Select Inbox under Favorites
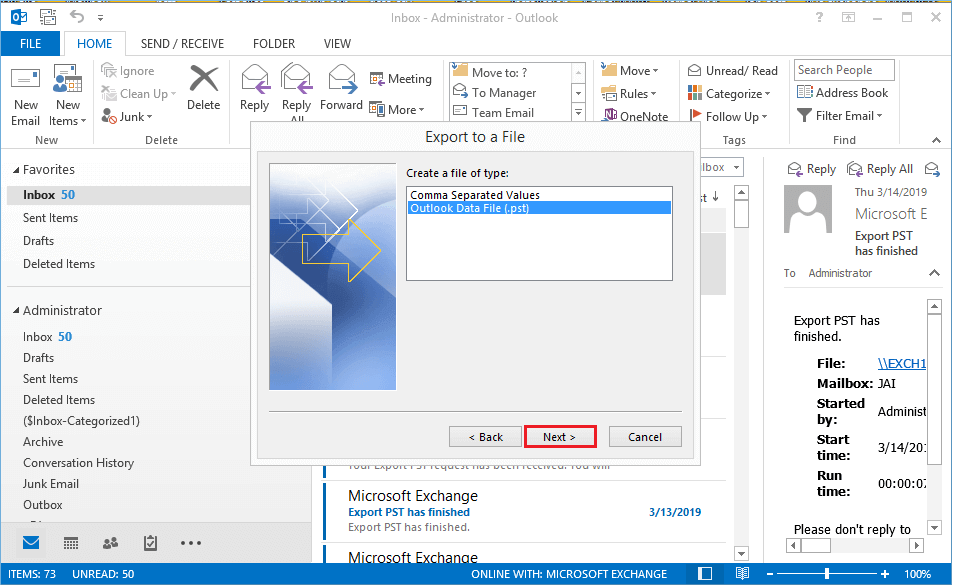The height and width of the screenshot is (587, 955). pos(128,195)
